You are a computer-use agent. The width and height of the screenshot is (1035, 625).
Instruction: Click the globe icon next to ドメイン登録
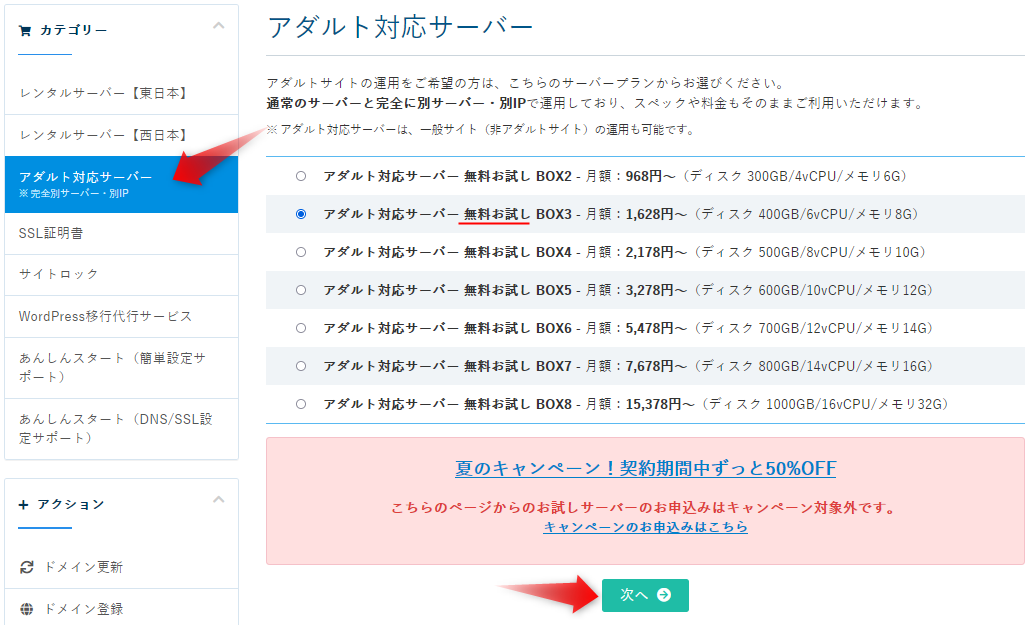(27, 609)
